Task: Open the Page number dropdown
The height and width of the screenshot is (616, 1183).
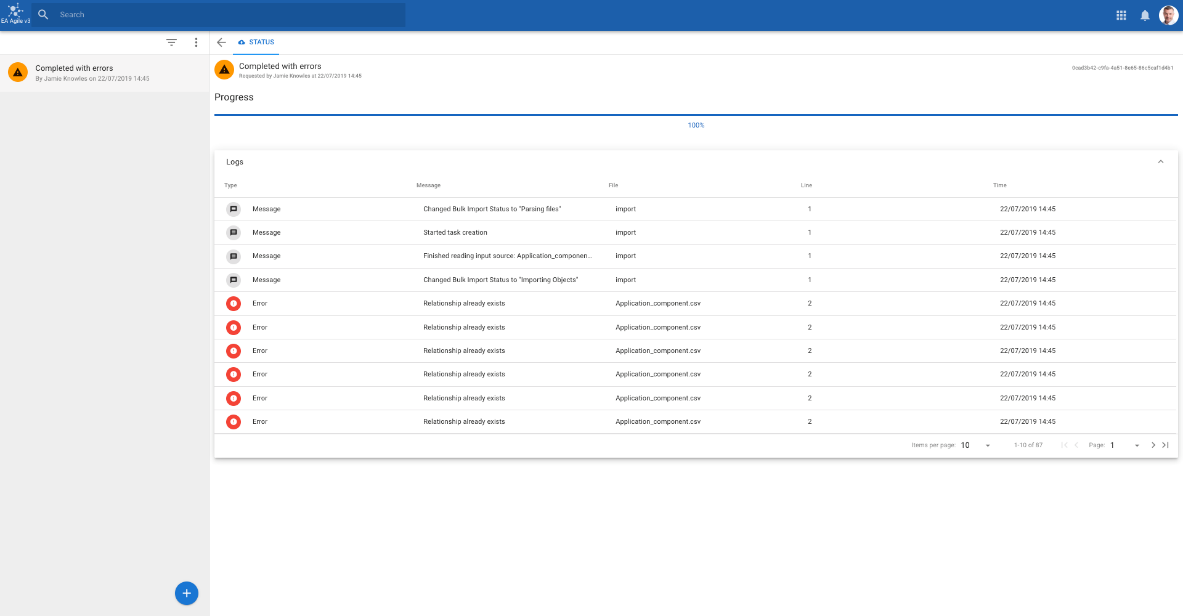Action: [x=1125, y=445]
